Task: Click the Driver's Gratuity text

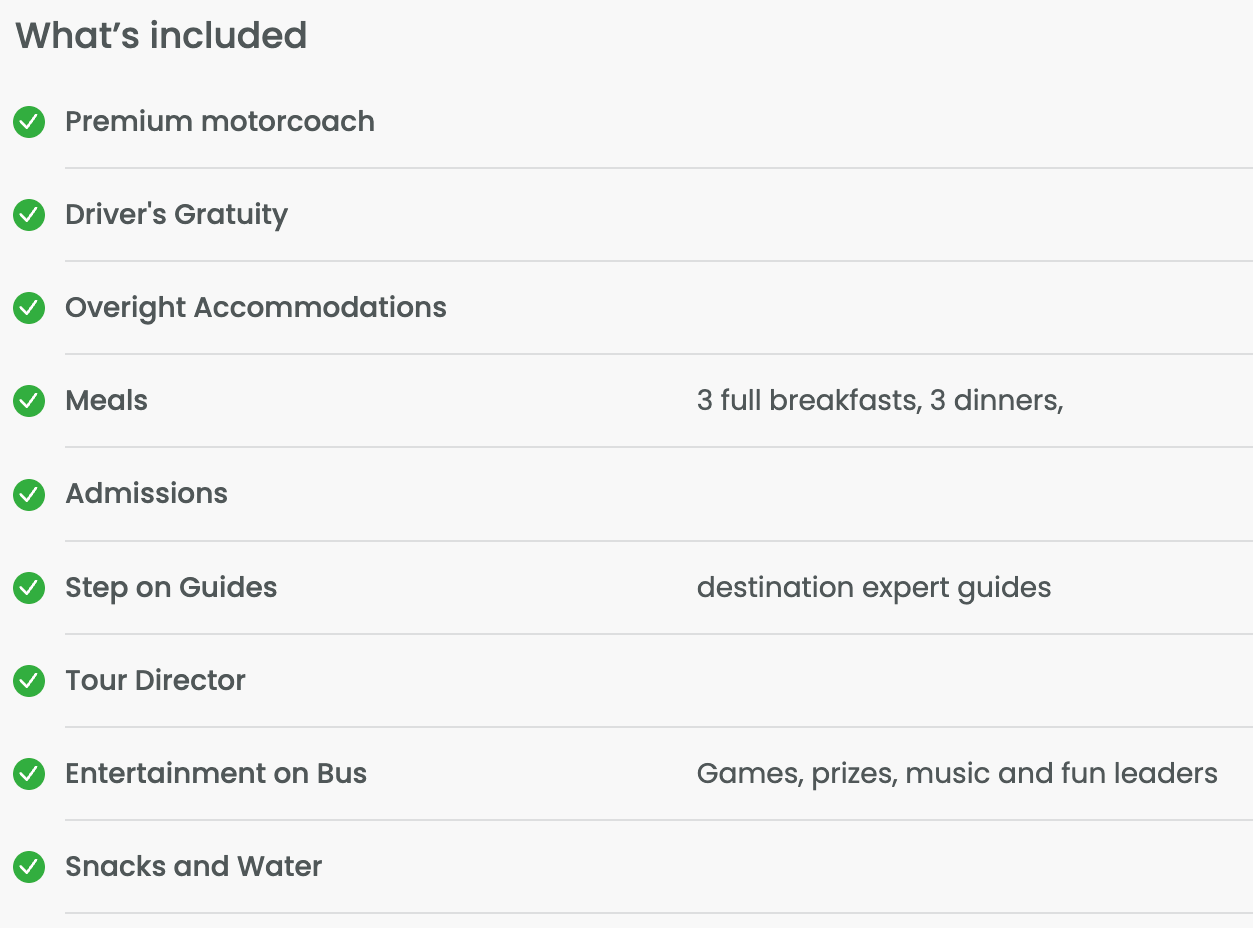Action: click(176, 215)
